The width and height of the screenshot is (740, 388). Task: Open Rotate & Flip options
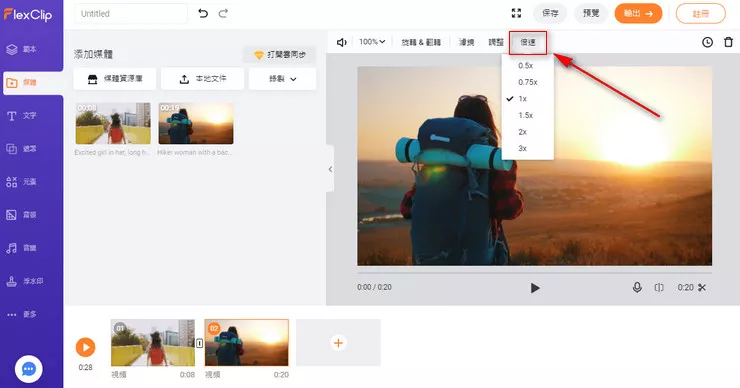click(x=421, y=42)
